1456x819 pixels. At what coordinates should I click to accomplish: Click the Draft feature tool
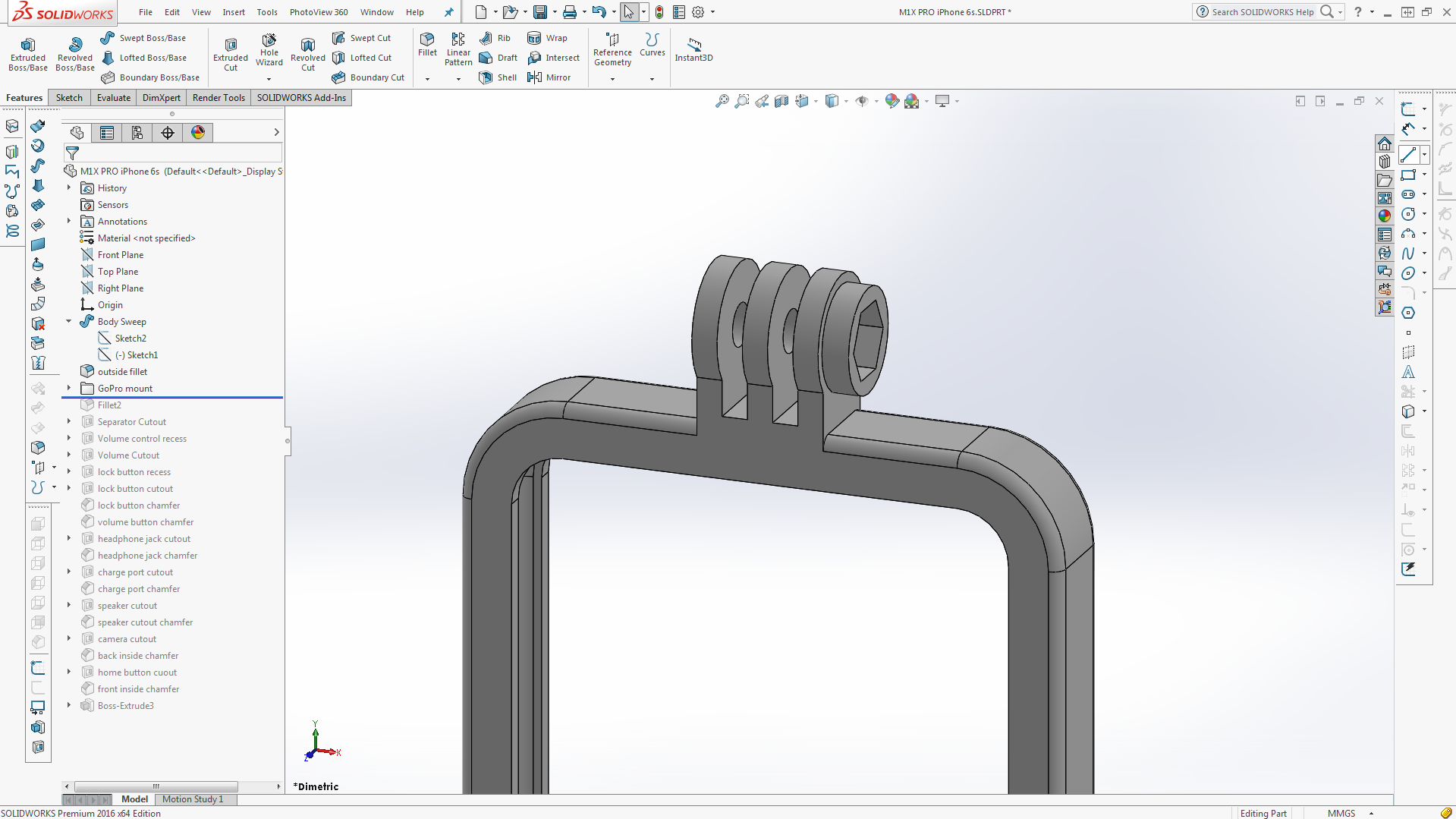click(x=498, y=58)
